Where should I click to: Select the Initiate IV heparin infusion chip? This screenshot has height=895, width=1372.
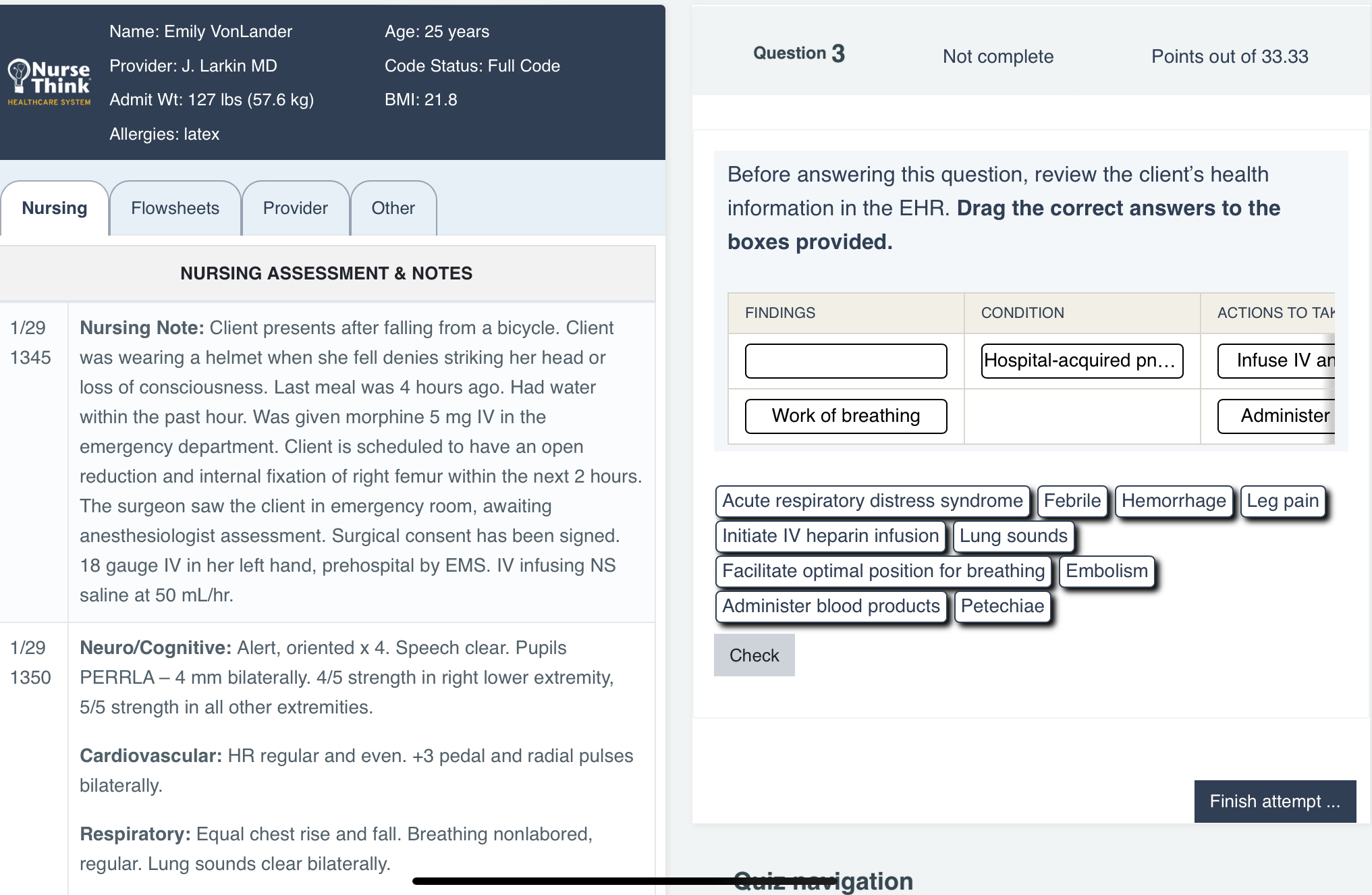[x=830, y=536]
